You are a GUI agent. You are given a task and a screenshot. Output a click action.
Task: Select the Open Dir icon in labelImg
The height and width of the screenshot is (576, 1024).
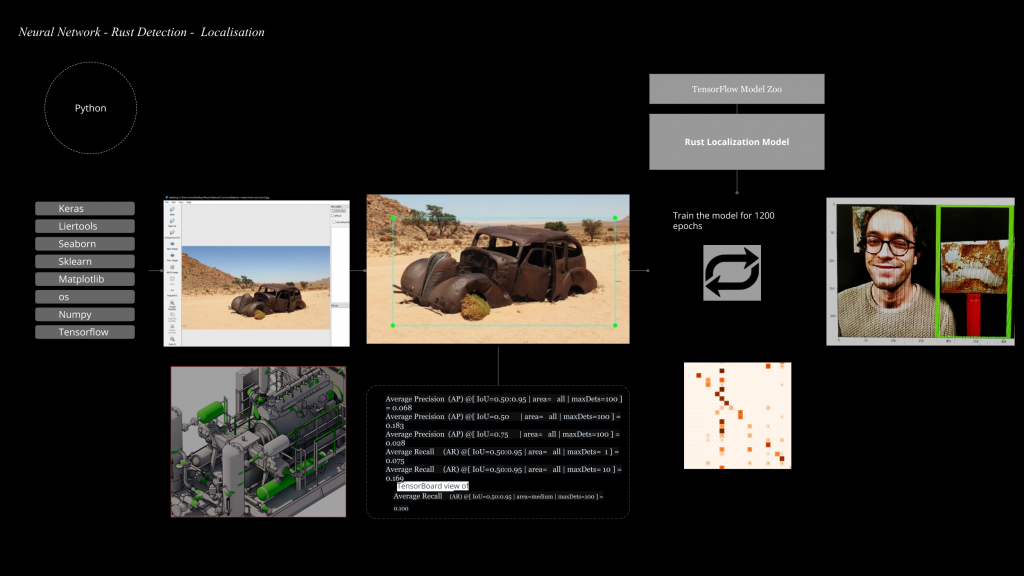click(171, 221)
